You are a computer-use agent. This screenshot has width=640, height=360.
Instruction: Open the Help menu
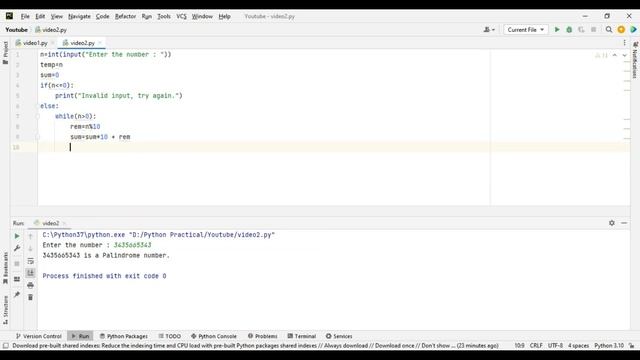click(224, 16)
